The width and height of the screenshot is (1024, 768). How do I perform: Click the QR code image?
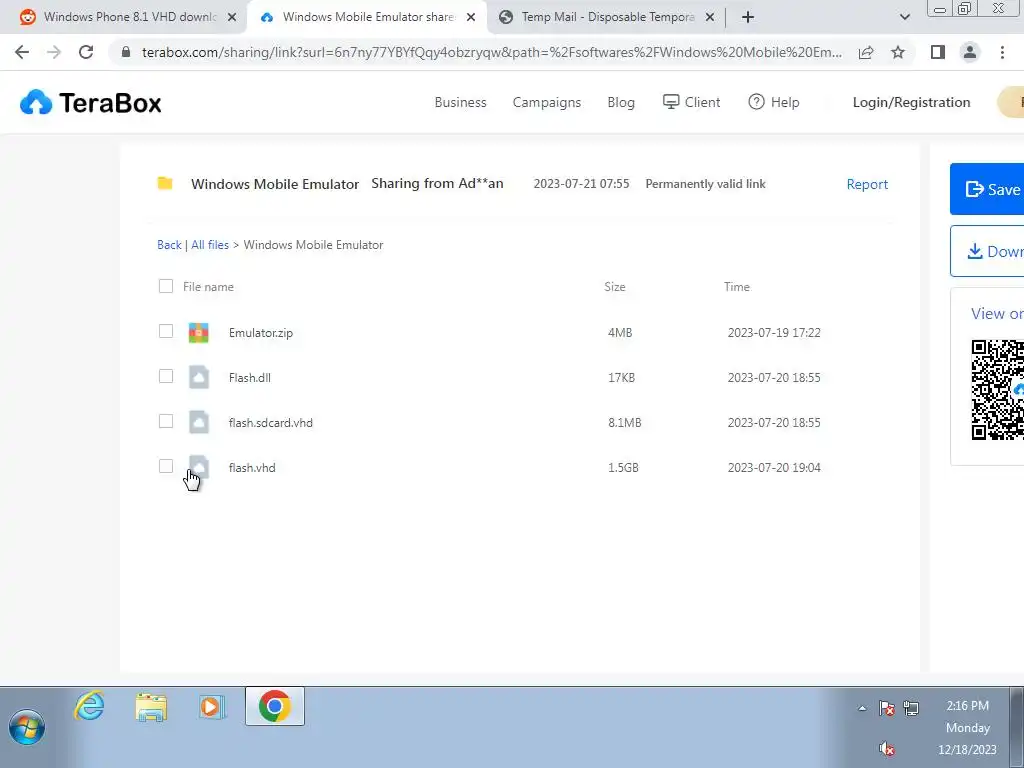[997, 390]
